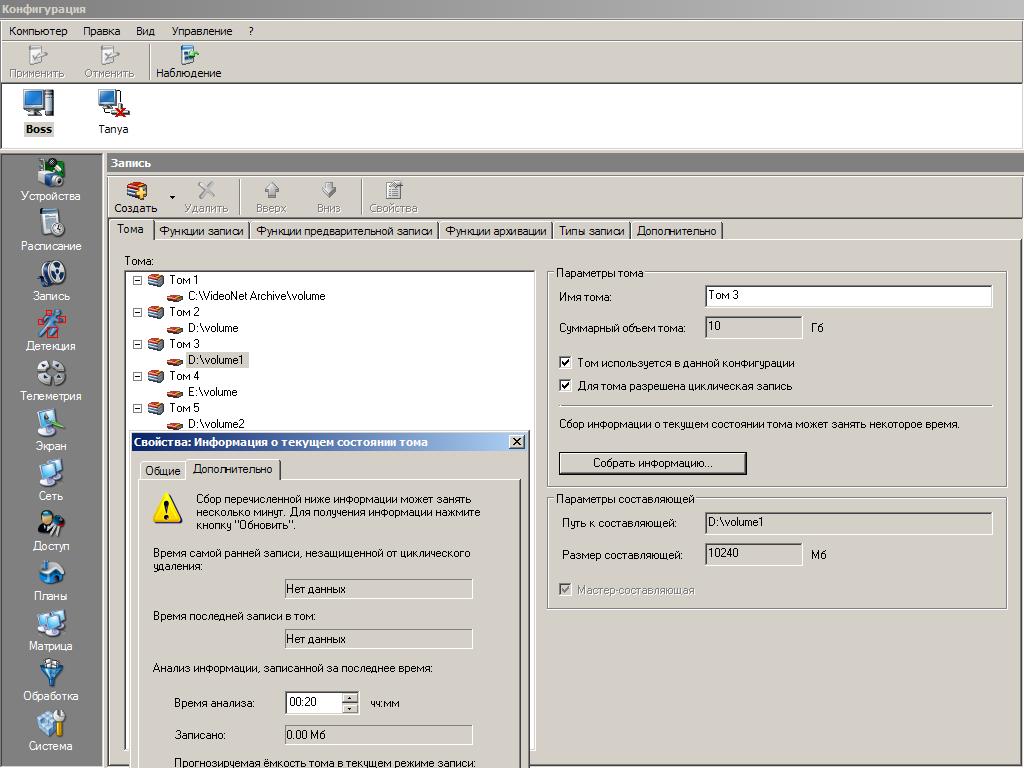Click the Применить toolbar button

click(37, 62)
